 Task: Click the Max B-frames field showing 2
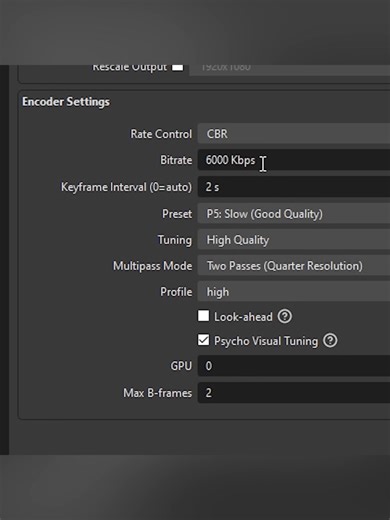point(294,393)
